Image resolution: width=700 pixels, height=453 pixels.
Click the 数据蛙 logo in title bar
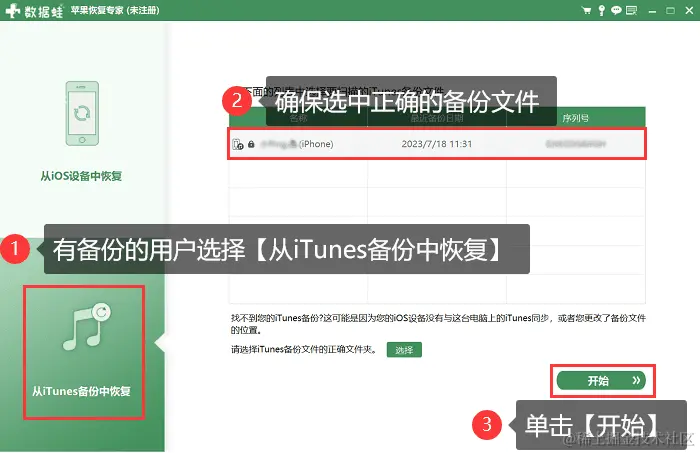coord(34,10)
